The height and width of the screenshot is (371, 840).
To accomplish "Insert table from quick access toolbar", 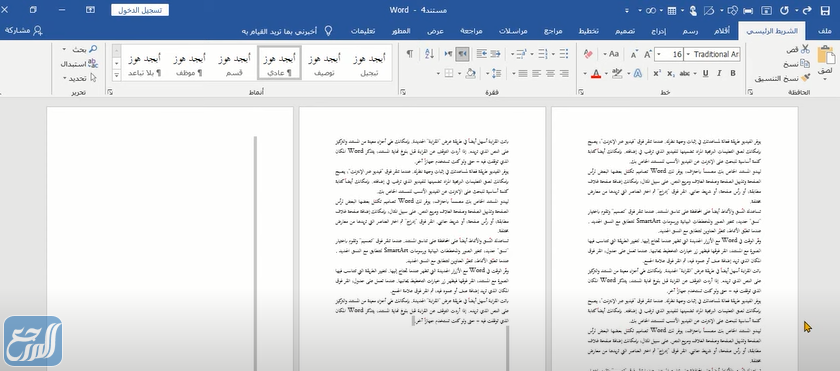I will (672, 10).
